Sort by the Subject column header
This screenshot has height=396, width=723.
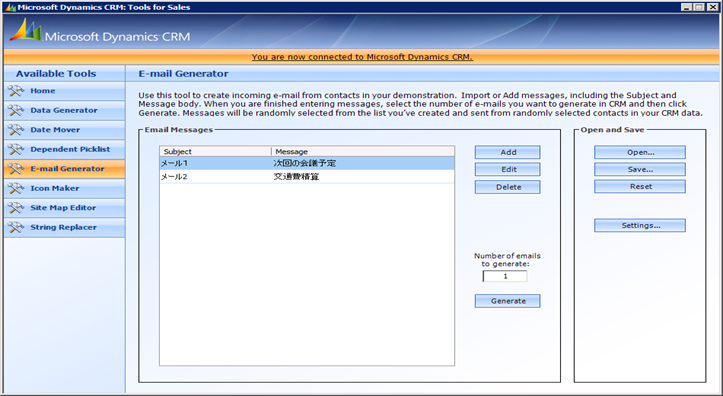click(x=216, y=152)
